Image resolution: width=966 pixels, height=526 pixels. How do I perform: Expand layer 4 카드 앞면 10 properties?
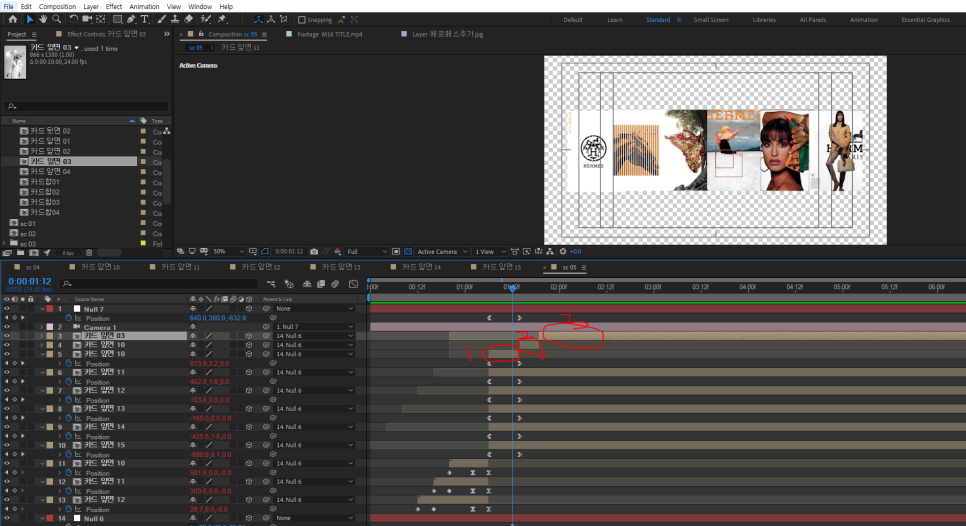42,346
